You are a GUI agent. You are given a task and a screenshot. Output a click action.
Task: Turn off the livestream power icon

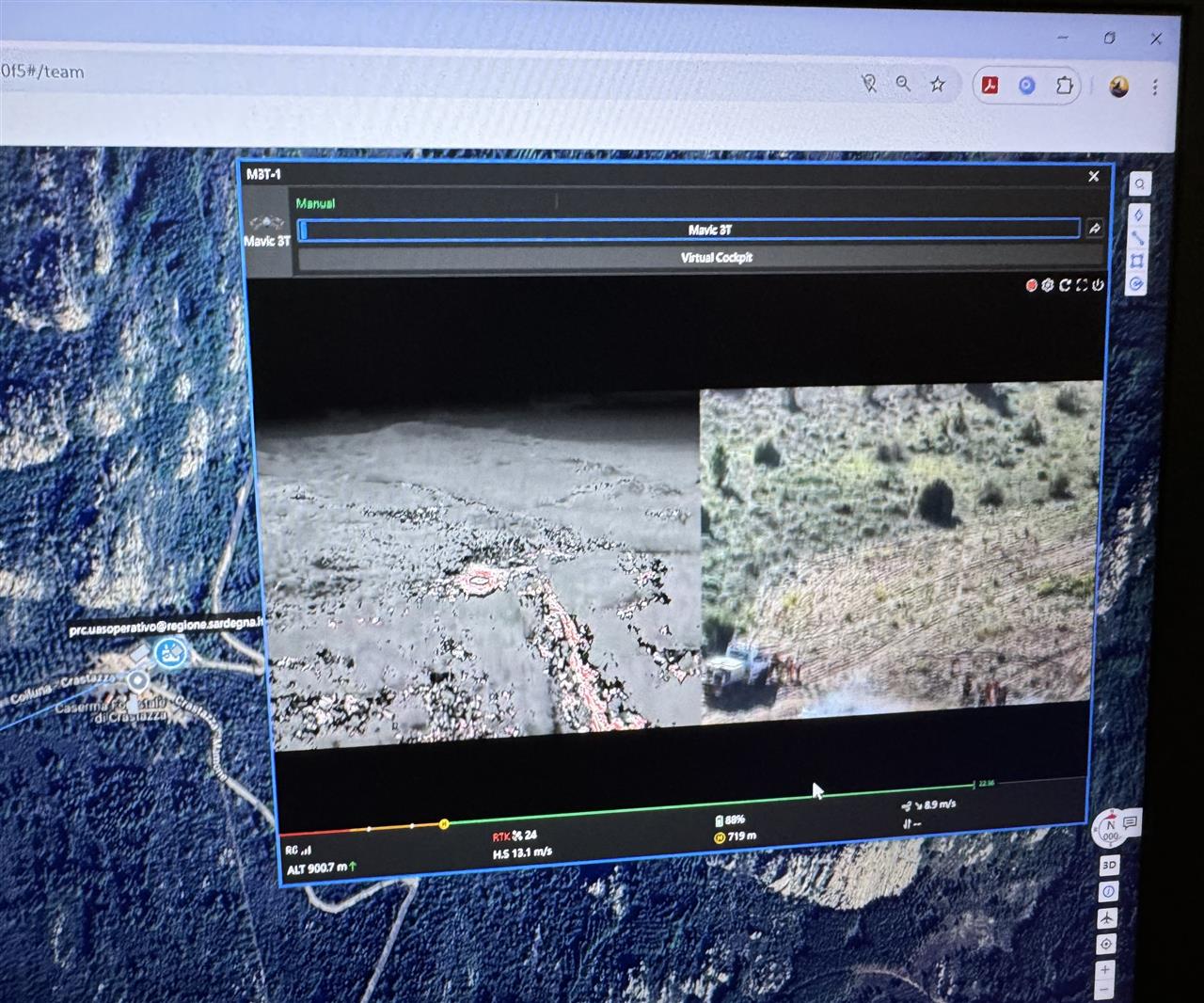1098,285
